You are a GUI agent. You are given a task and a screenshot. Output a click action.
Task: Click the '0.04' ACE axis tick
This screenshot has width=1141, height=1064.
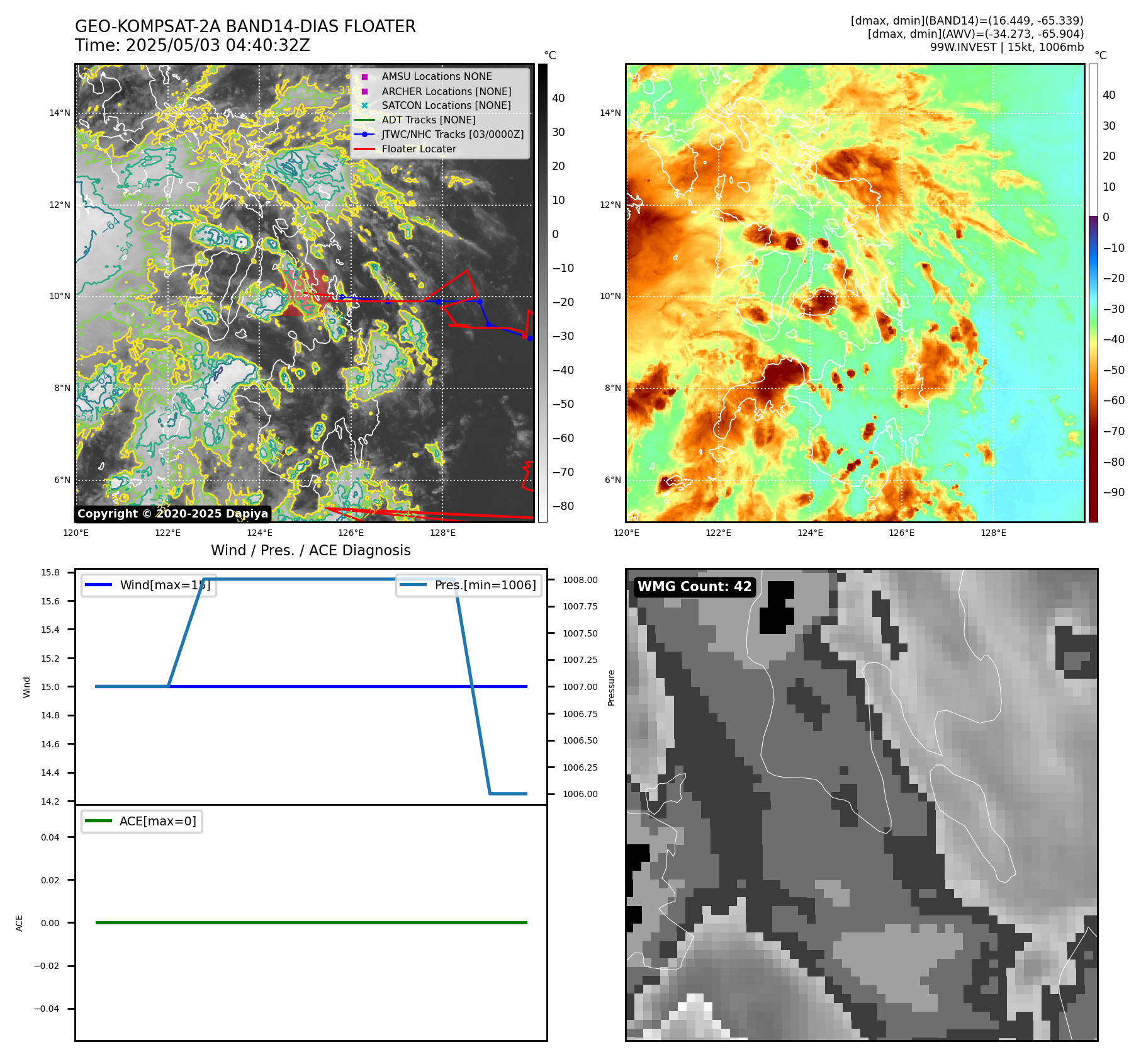pyautogui.click(x=50, y=837)
